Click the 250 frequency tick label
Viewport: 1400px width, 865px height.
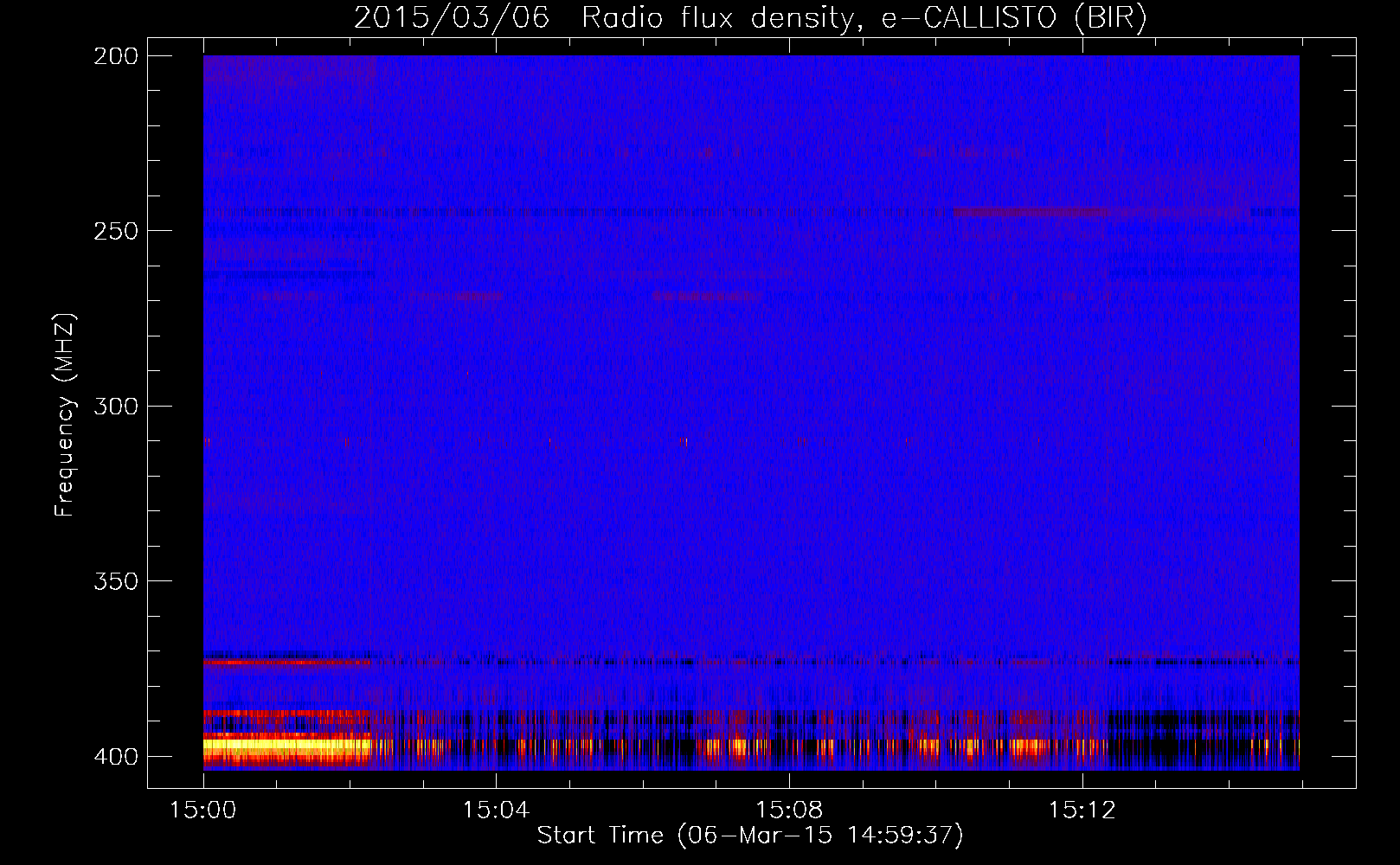(116, 231)
